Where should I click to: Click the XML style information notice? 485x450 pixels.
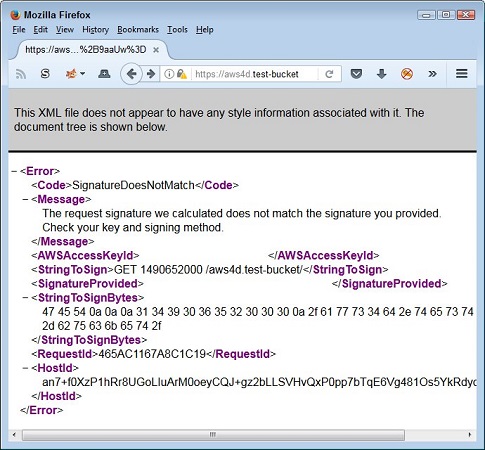point(219,120)
